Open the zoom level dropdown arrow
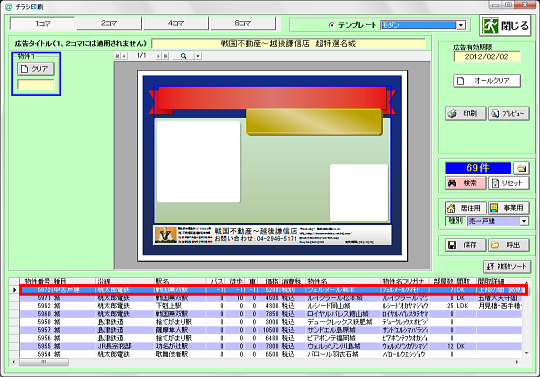This screenshot has width=540, height=377. (198, 56)
